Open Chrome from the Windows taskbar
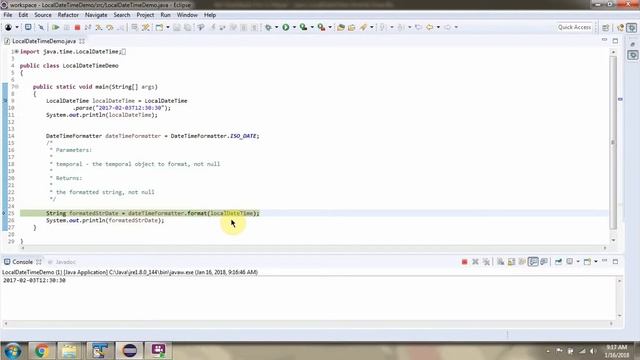640x360 pixels. coord(41,351)
